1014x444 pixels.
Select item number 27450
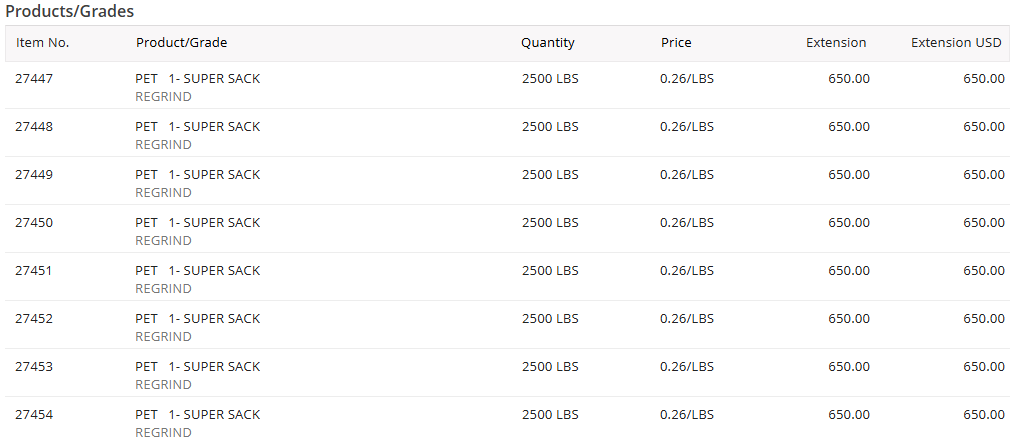click(x=34, y=223)
